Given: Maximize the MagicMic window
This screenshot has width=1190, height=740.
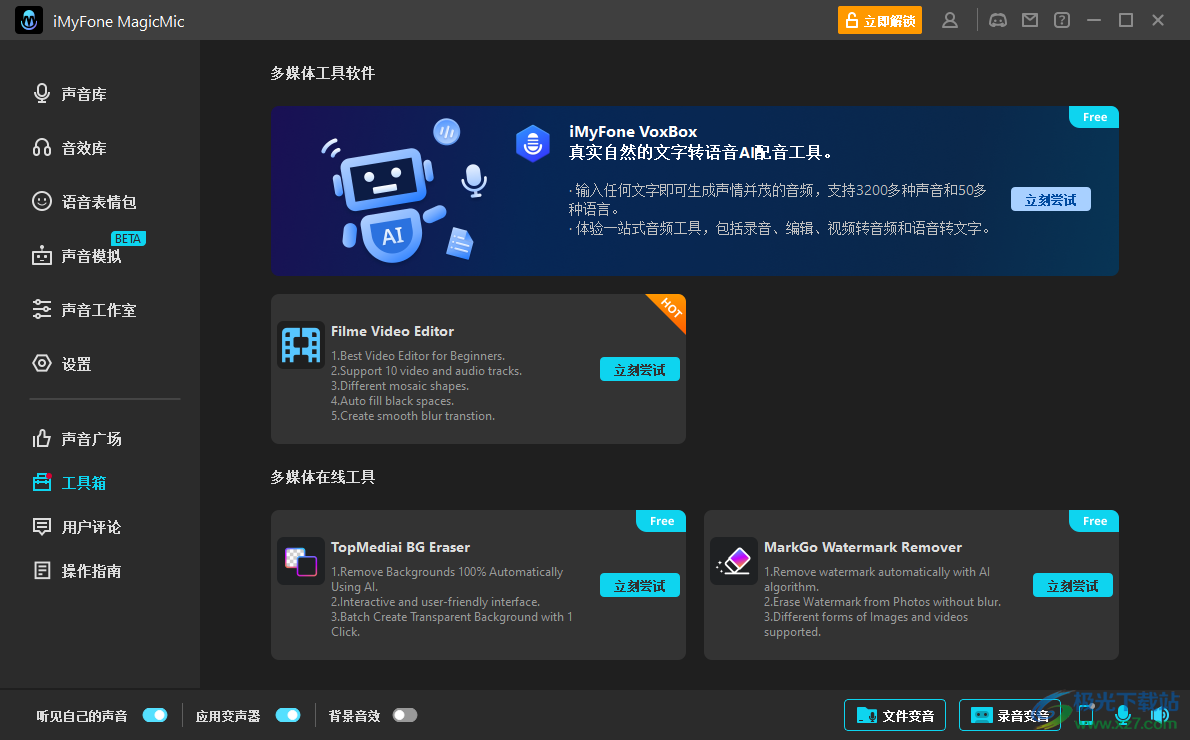Looking at the screenshot, I should 1126,20.
